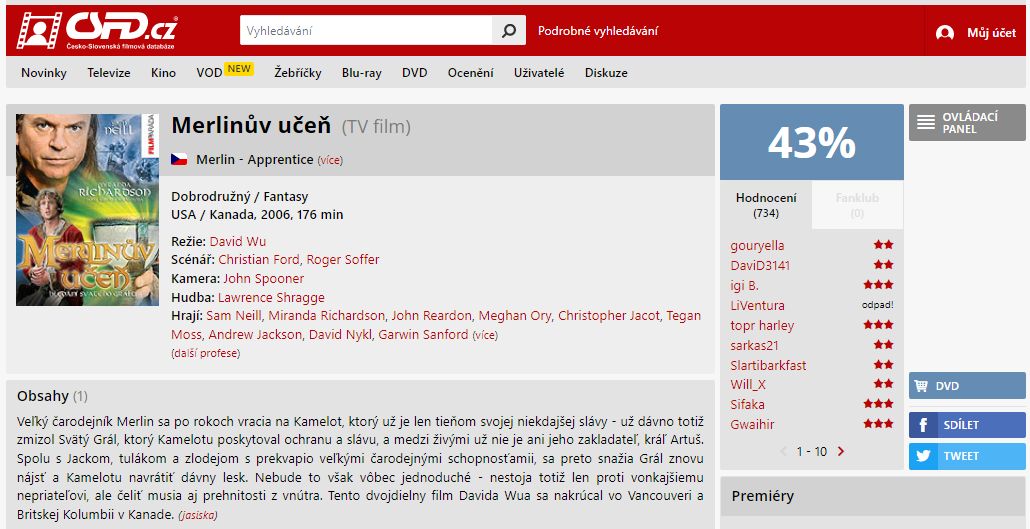Open Garwin Sanford's page
The width and height of the screenshot is (1030, 529).
423,334
